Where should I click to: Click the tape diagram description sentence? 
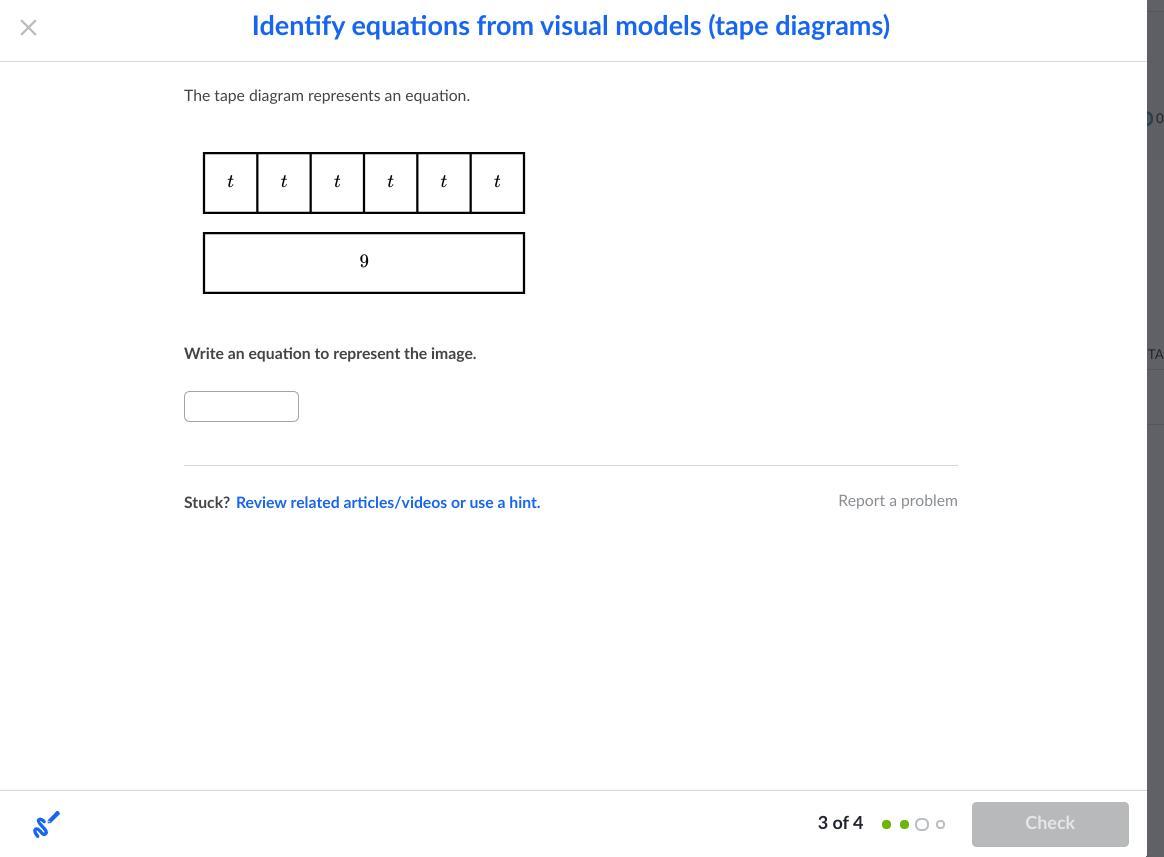click(327, 96)
